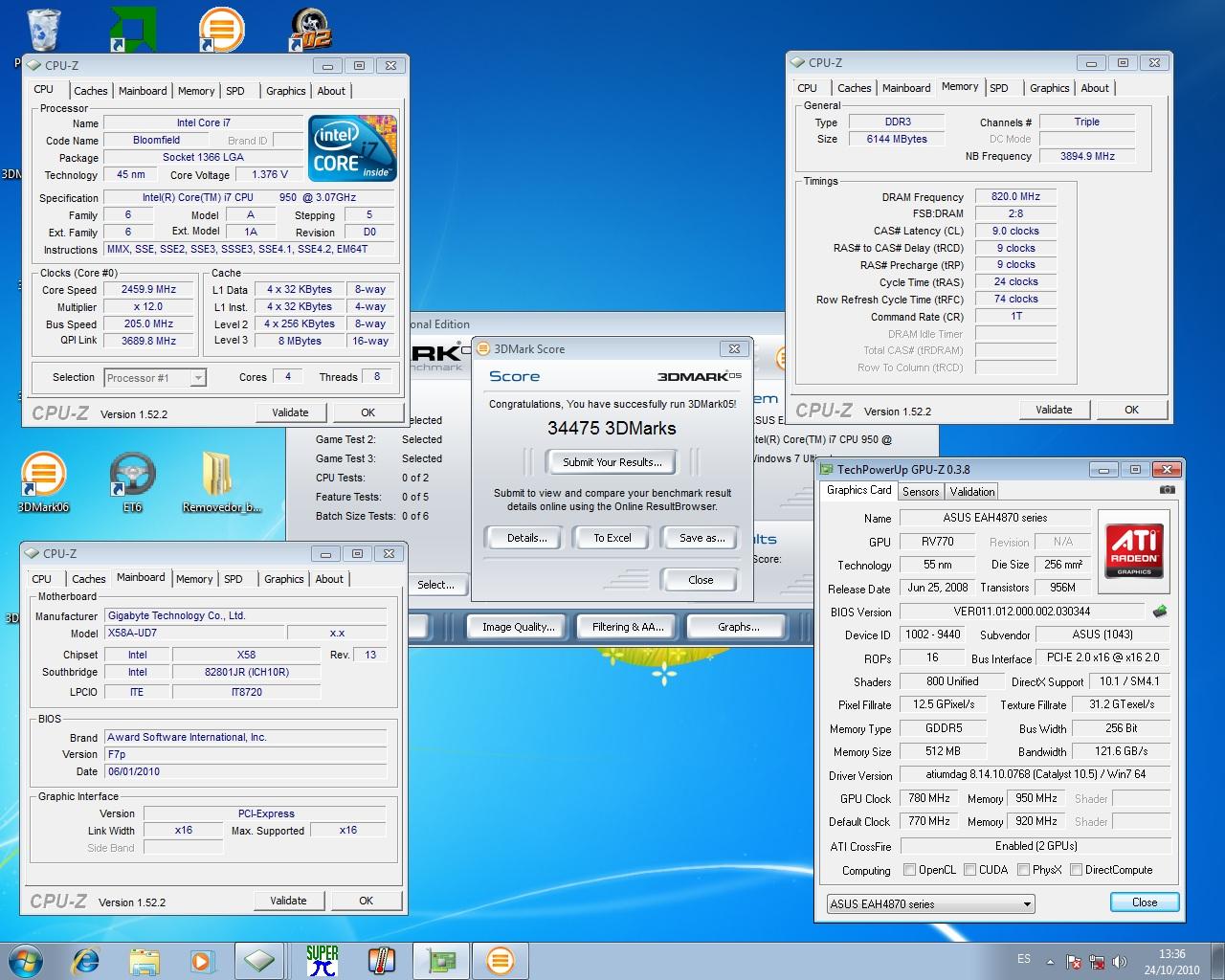
Task: Click the network tray icon
Action: tap(1096, 962)
